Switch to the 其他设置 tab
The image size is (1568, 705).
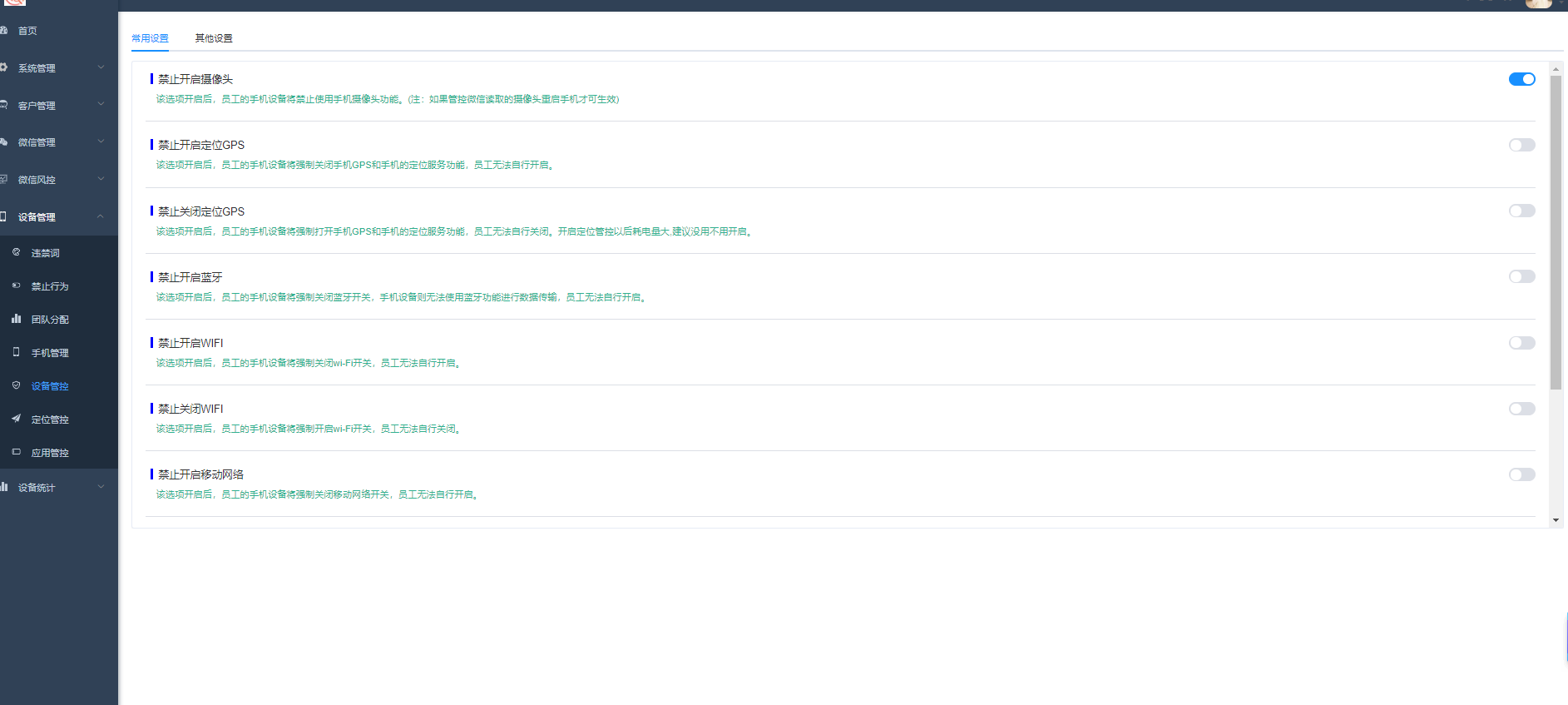[214, 38]
